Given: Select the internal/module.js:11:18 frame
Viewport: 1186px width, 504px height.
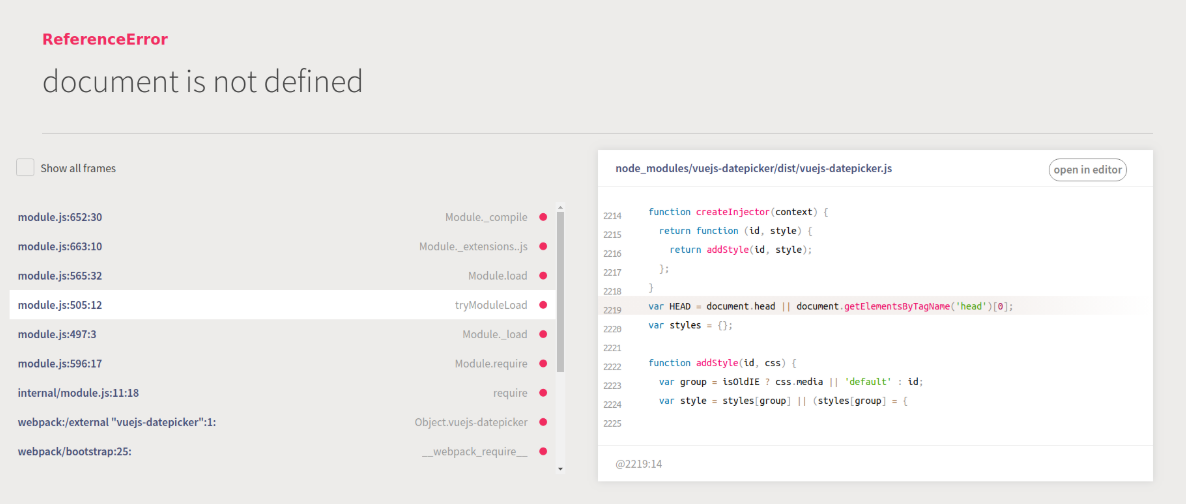Looking at the screenshot, I should 282,393.
